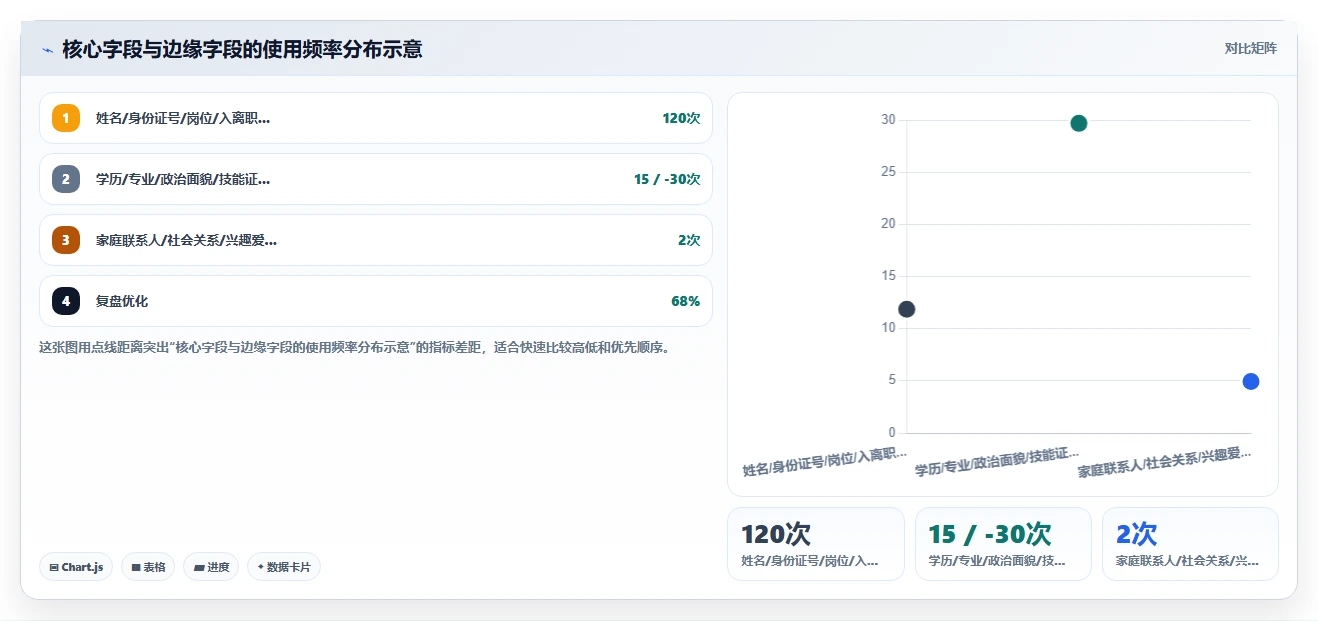Click the header icon beside the card title
Image resolution: width=1318 pixels, height=621 pixels.
pos(47,50)
